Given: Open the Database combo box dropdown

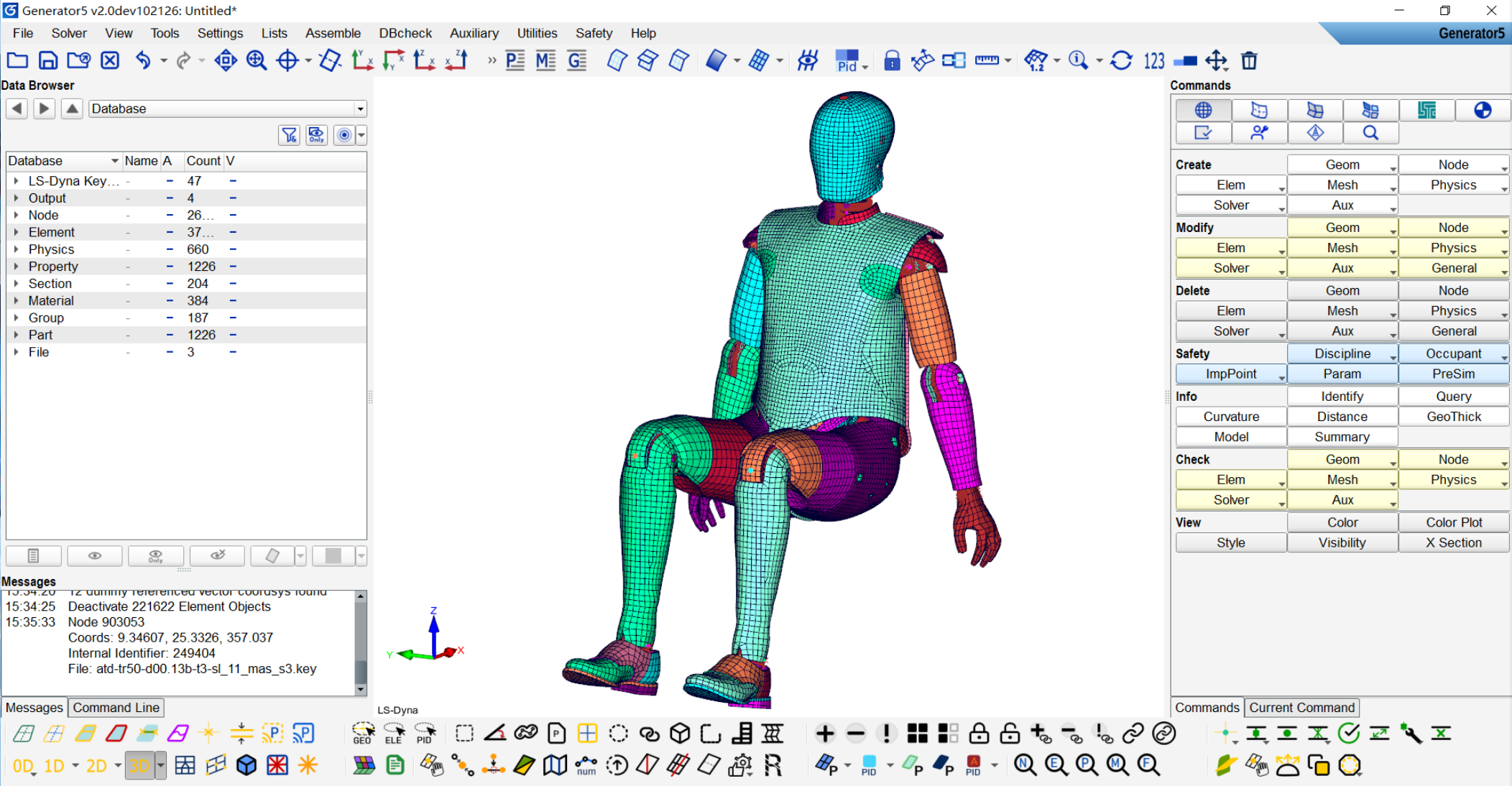Looking at the screenshot, I should pos(360,108).
